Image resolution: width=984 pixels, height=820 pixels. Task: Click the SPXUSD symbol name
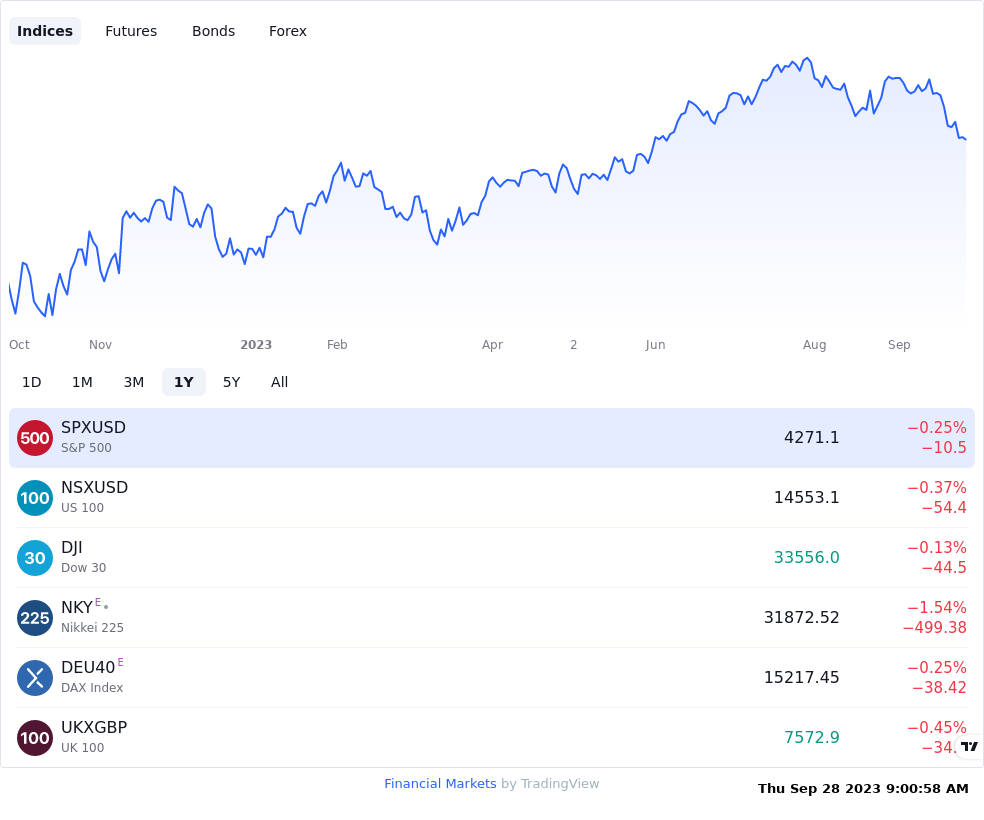[x=94, y=427]
